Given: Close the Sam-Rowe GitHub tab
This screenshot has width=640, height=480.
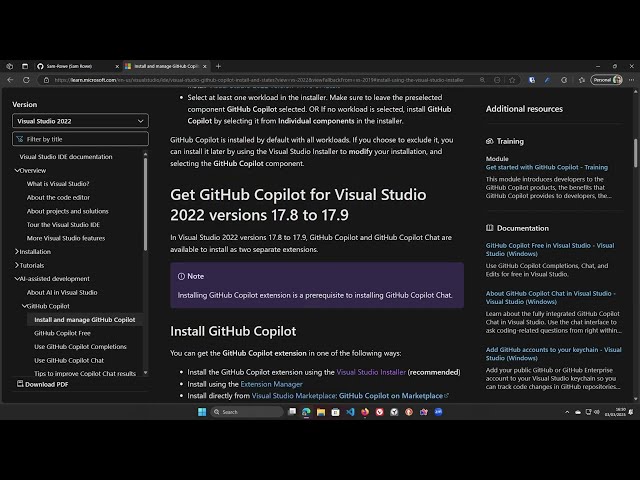Looking at the screenshot, I should (x=117, y=66).
